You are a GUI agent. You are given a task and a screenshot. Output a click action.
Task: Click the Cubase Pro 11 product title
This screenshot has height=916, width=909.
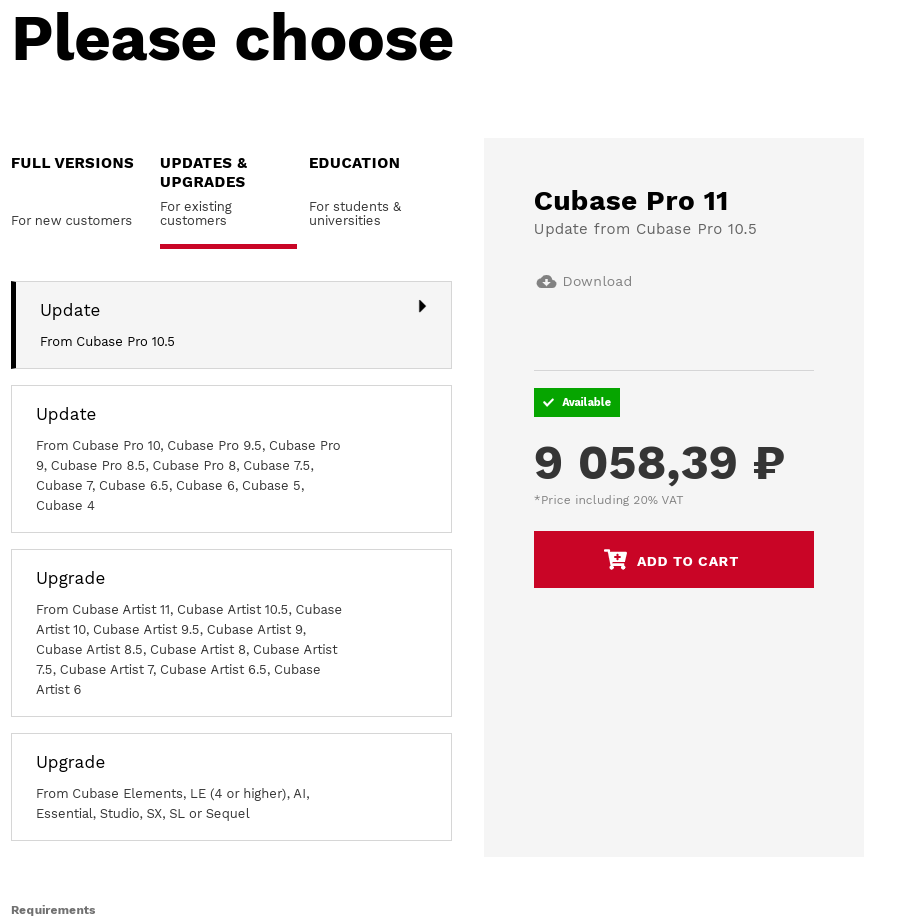631,201
